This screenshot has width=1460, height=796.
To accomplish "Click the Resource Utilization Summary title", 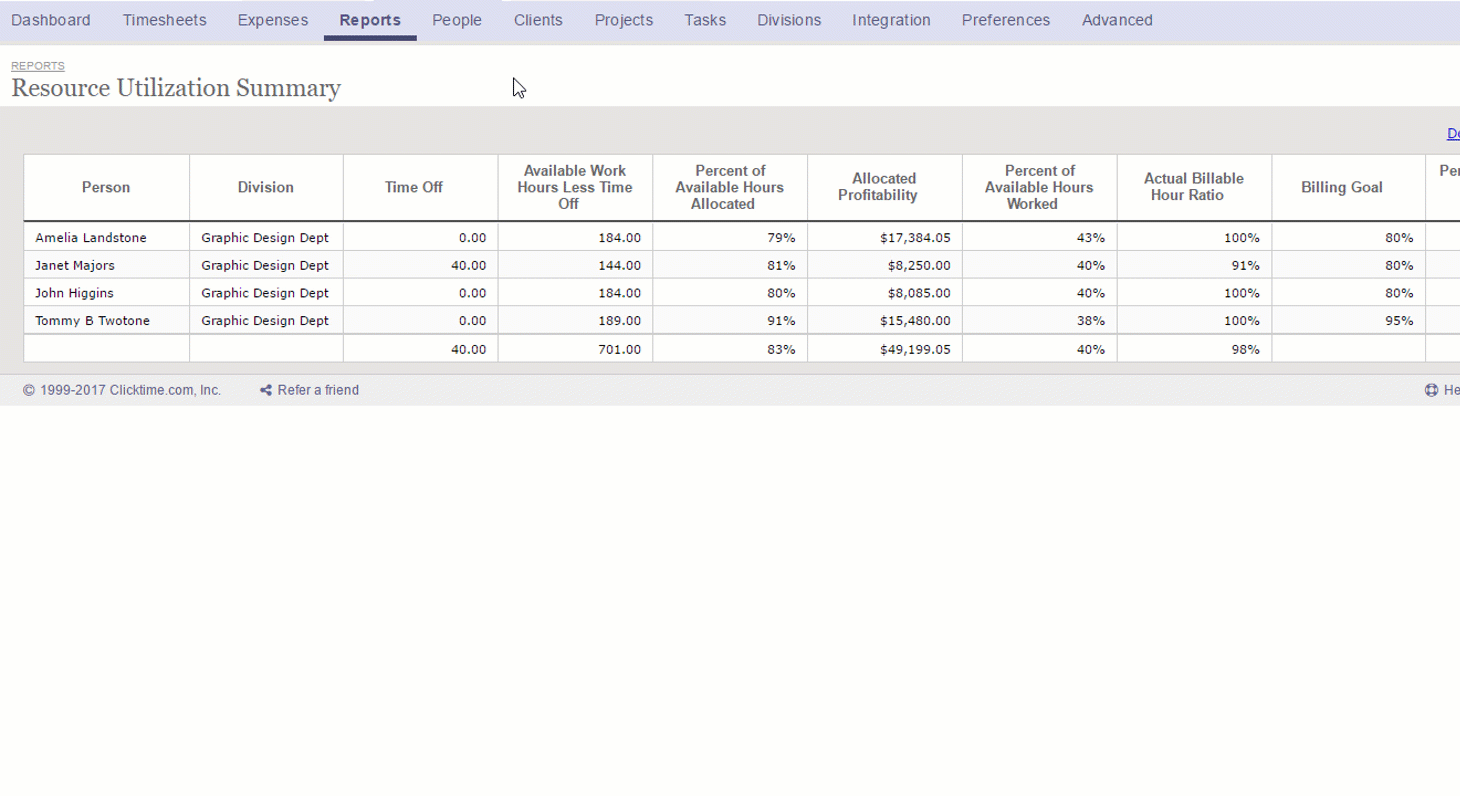I will (176, 88).
